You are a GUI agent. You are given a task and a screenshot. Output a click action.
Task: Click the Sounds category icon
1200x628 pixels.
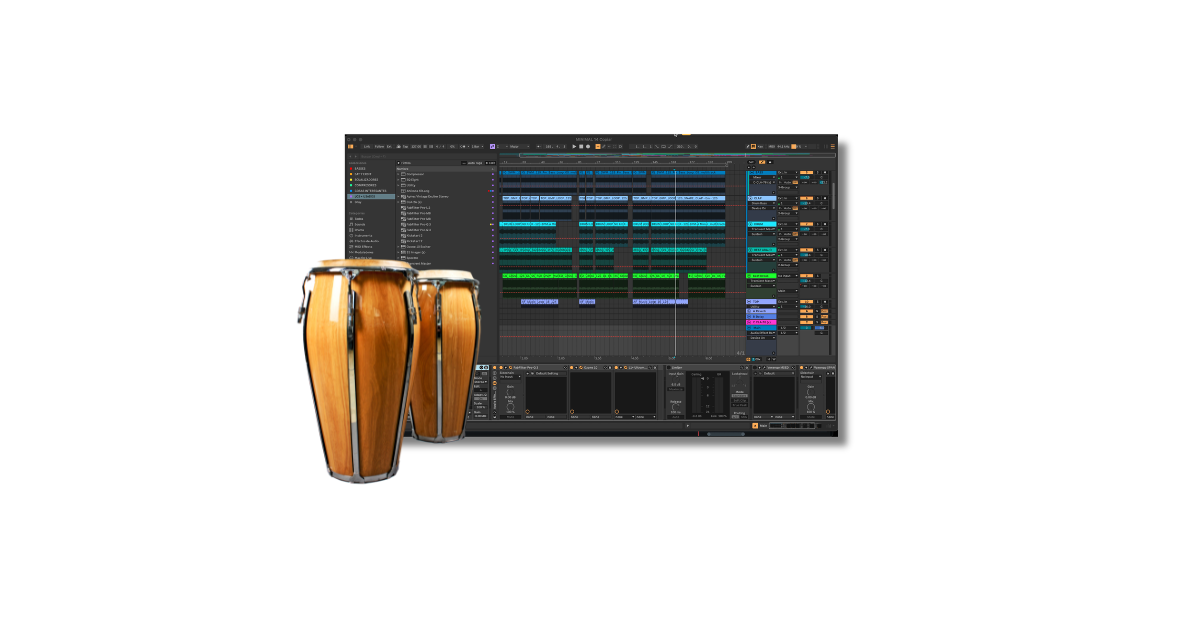[x=351, y=224]
